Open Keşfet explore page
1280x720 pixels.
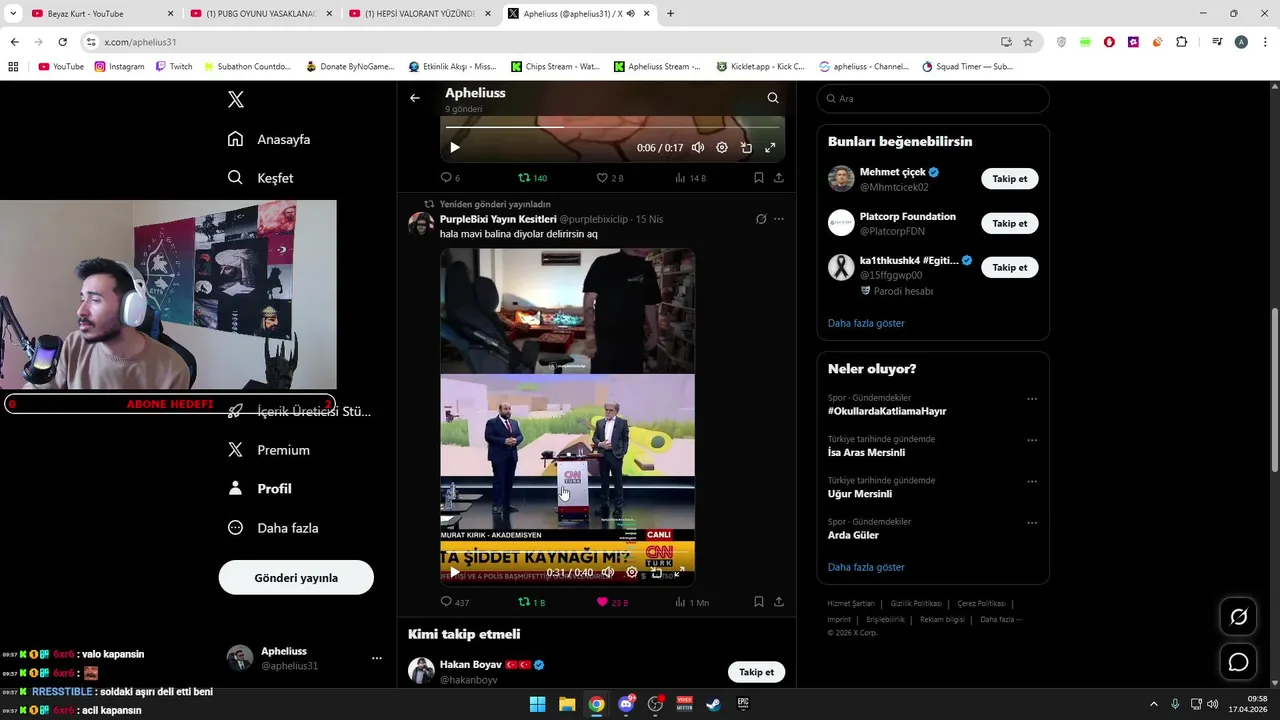(x=261, y=178)
